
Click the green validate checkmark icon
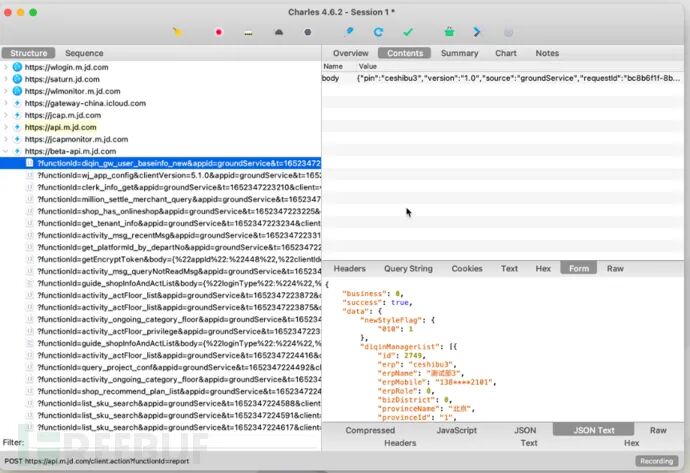click(408, 32)
